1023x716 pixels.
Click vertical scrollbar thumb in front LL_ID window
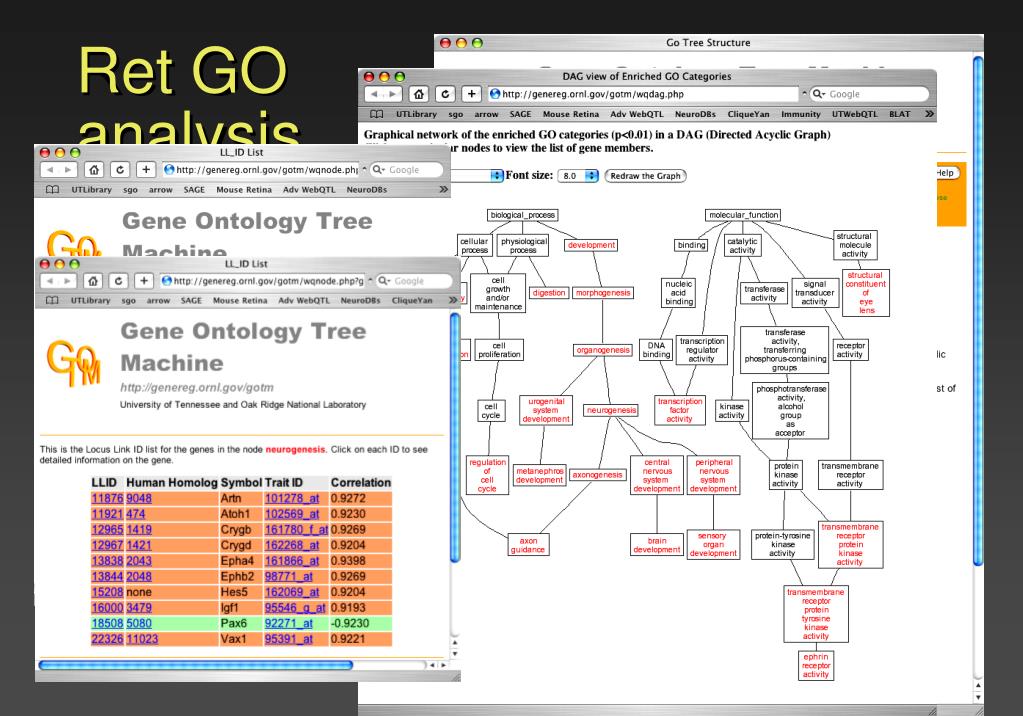455,437
